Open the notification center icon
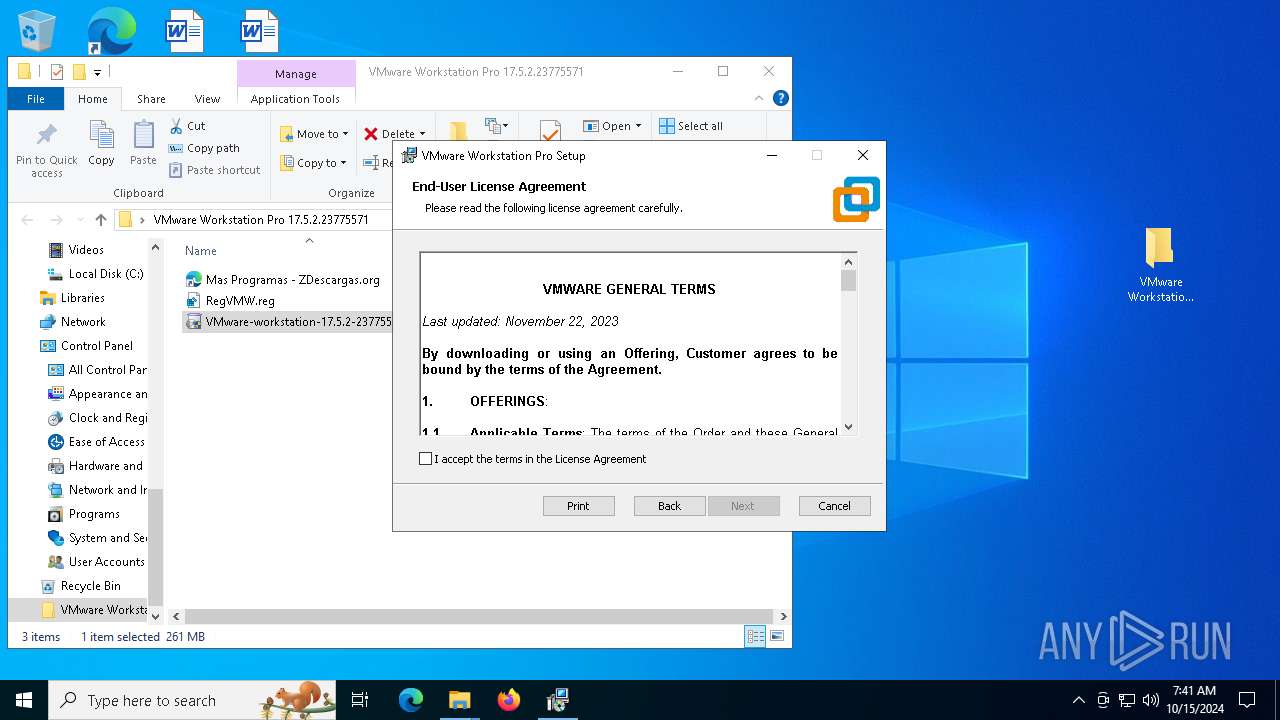 (1247, 700)
